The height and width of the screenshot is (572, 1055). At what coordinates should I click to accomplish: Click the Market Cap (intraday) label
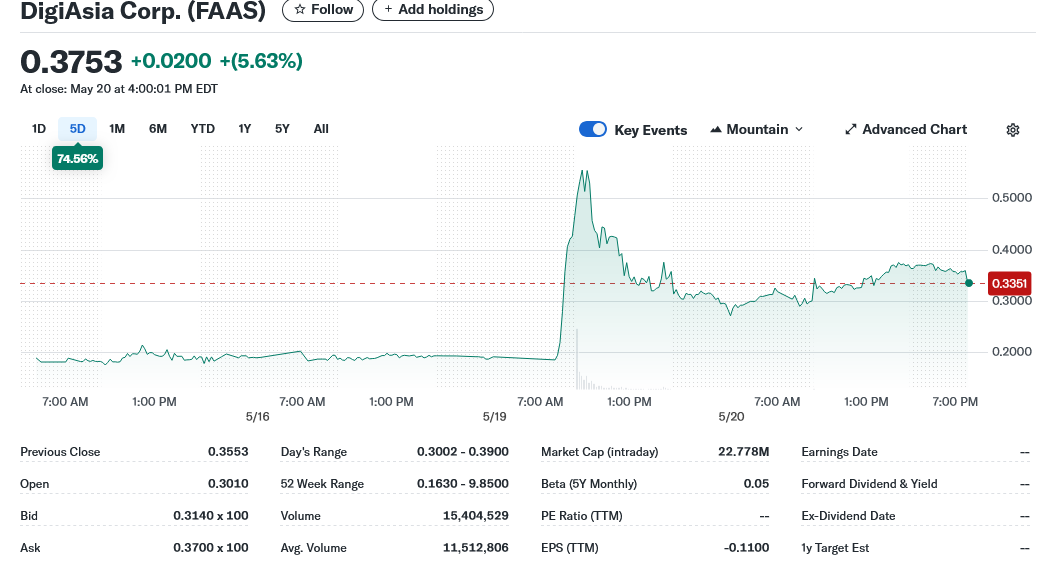(599, 452)
